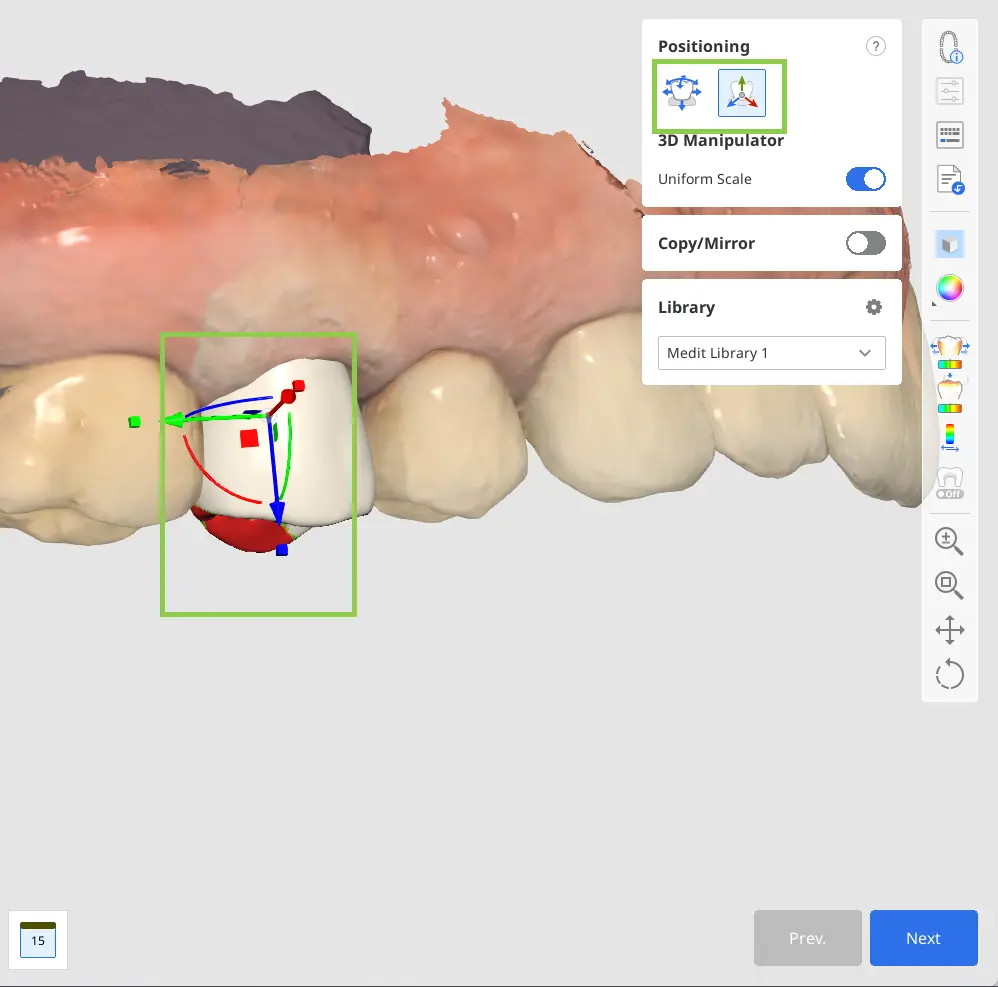Click the Prev. button
Viewport: 998px width, 987px height.
tap(808, 938)
